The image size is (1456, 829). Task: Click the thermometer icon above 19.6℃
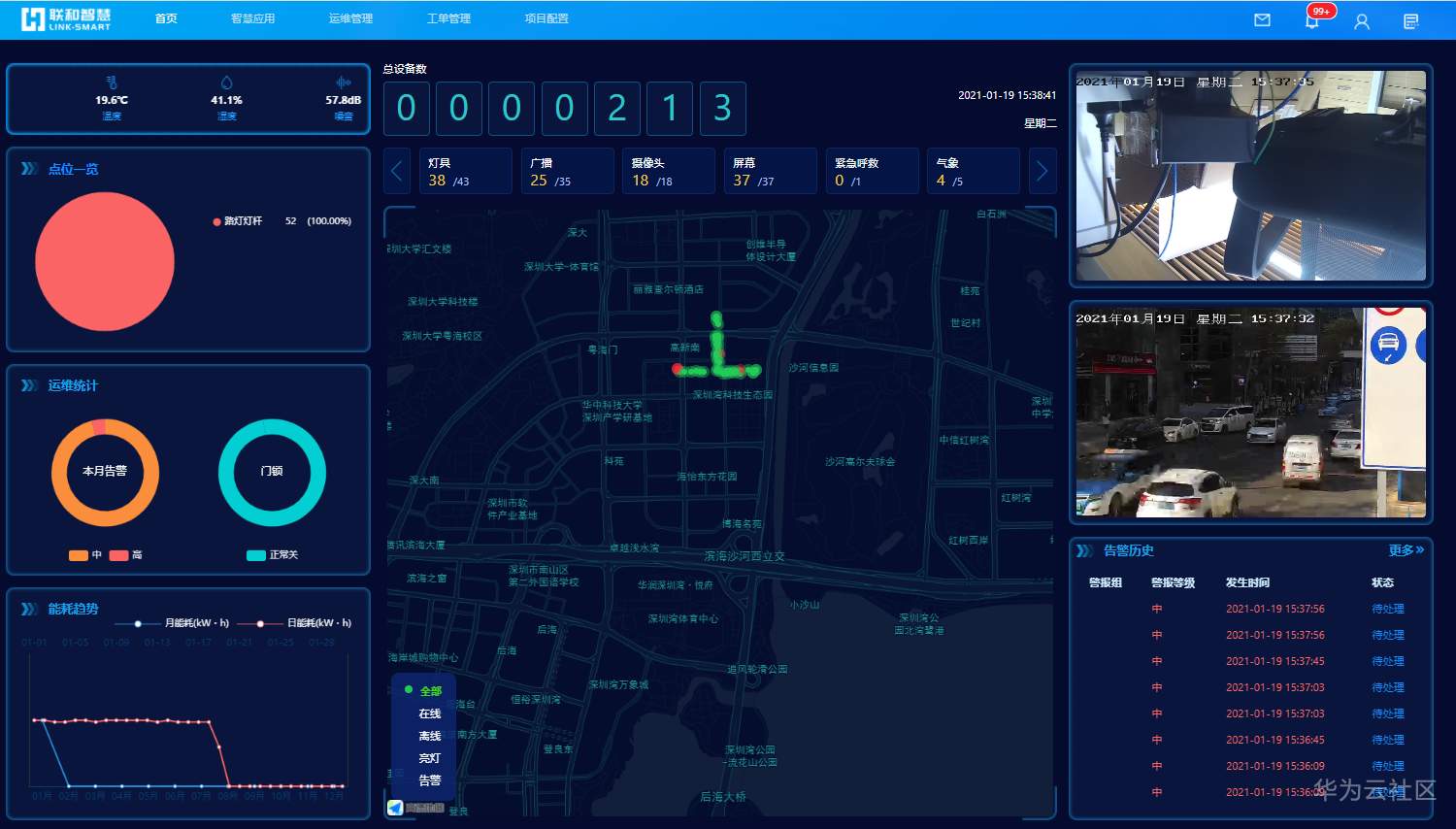(112, 83)
